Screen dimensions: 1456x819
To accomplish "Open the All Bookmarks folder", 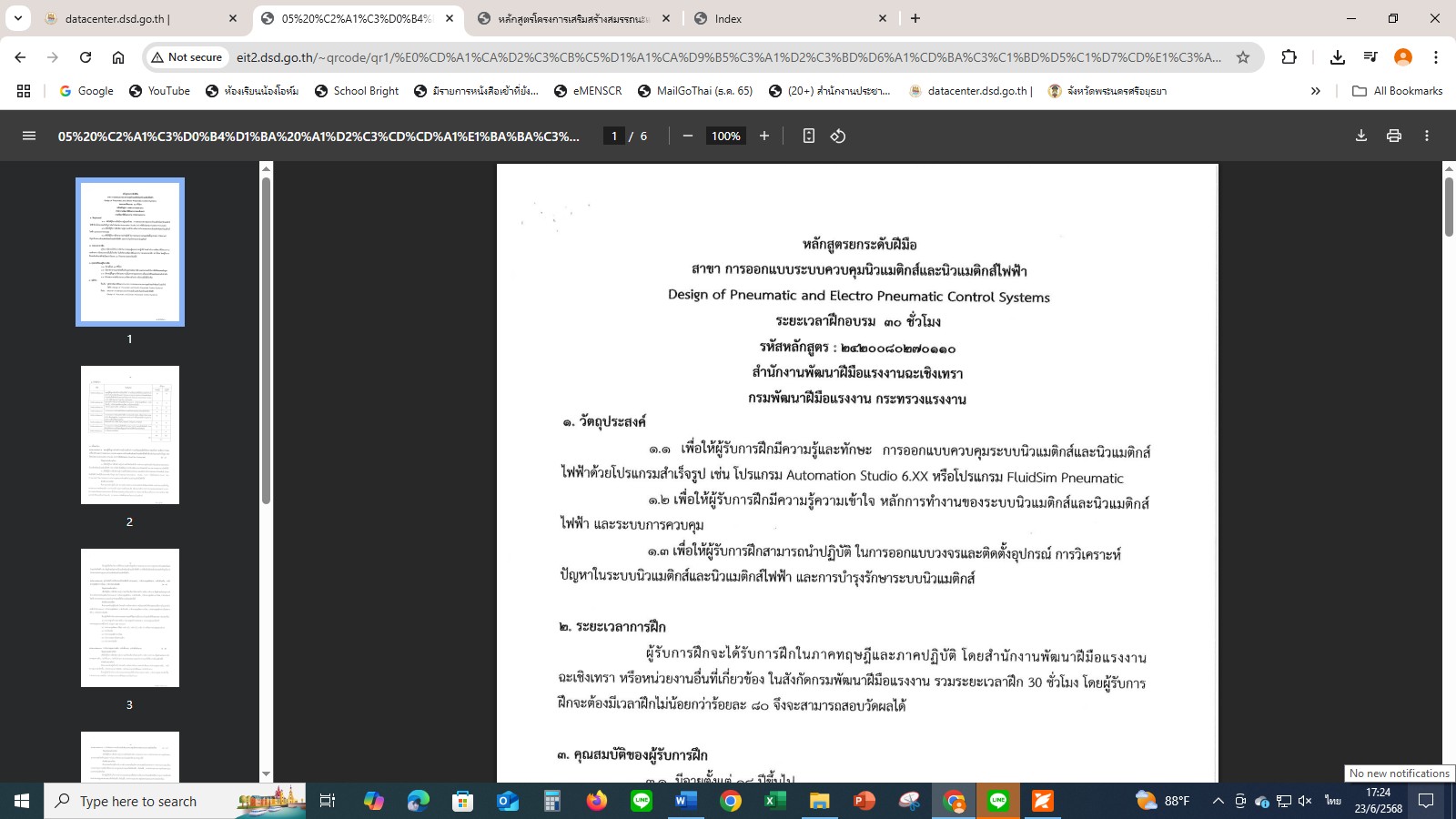I will (1398, 91).
